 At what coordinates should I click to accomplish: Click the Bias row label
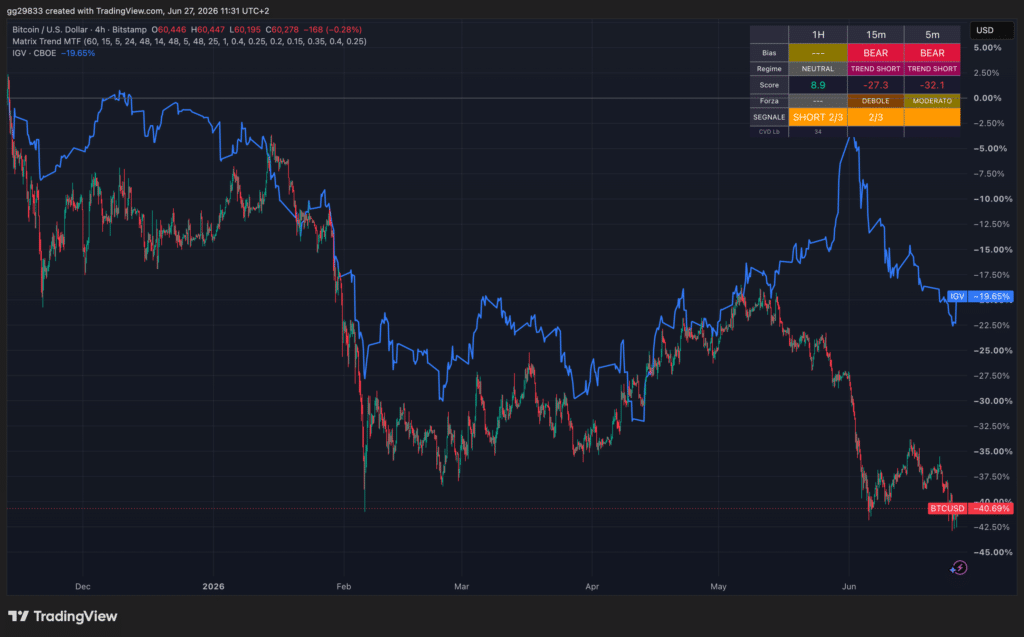click(769, 53)
